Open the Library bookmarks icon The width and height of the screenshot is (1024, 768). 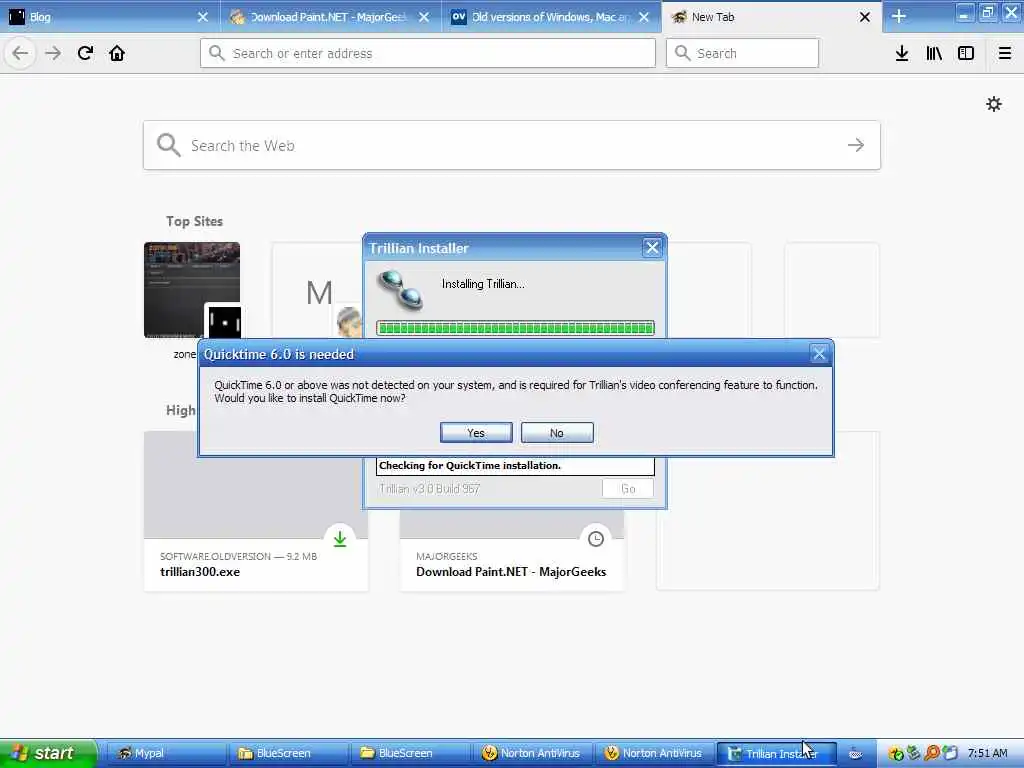click(x=934, y=53)
